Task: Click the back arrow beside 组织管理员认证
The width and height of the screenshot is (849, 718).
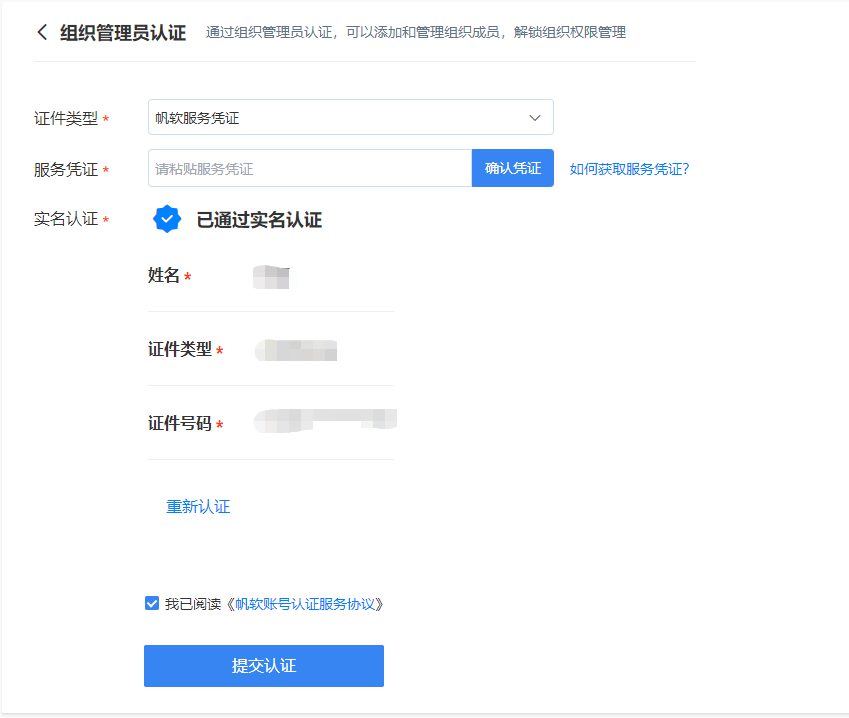Action: click(42, 32)
